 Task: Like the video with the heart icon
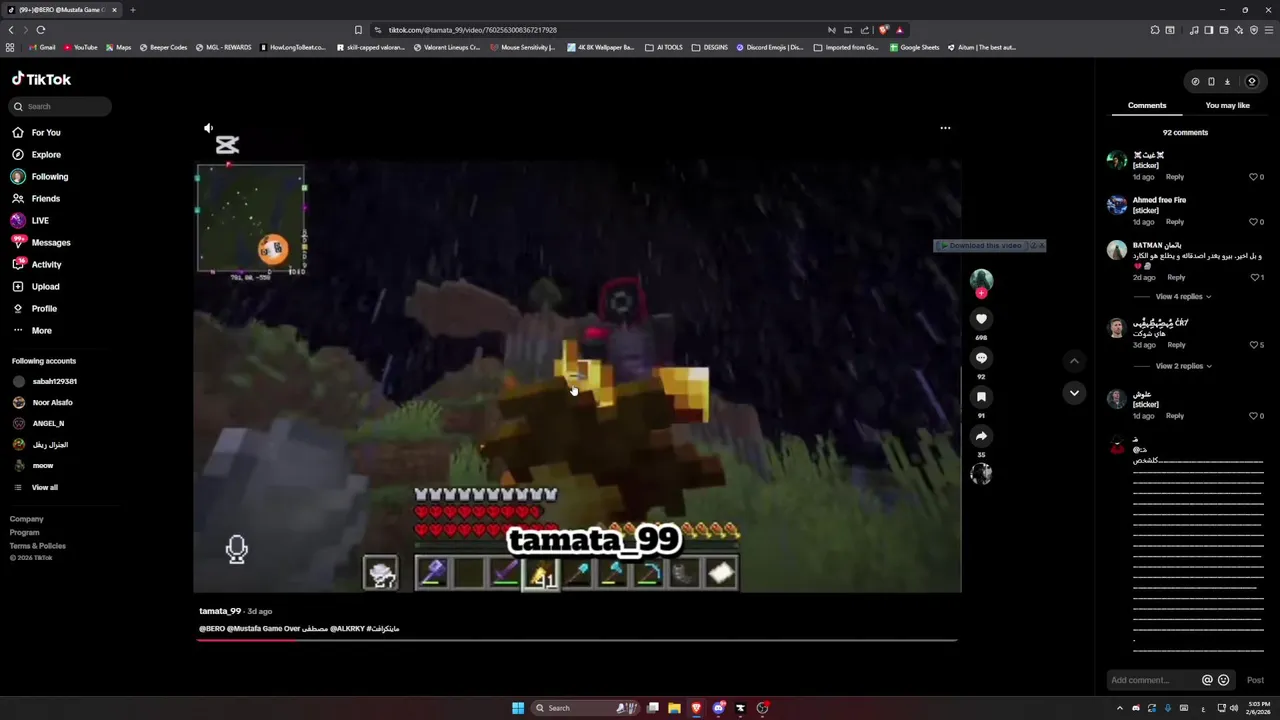click(x=981, y=319)
